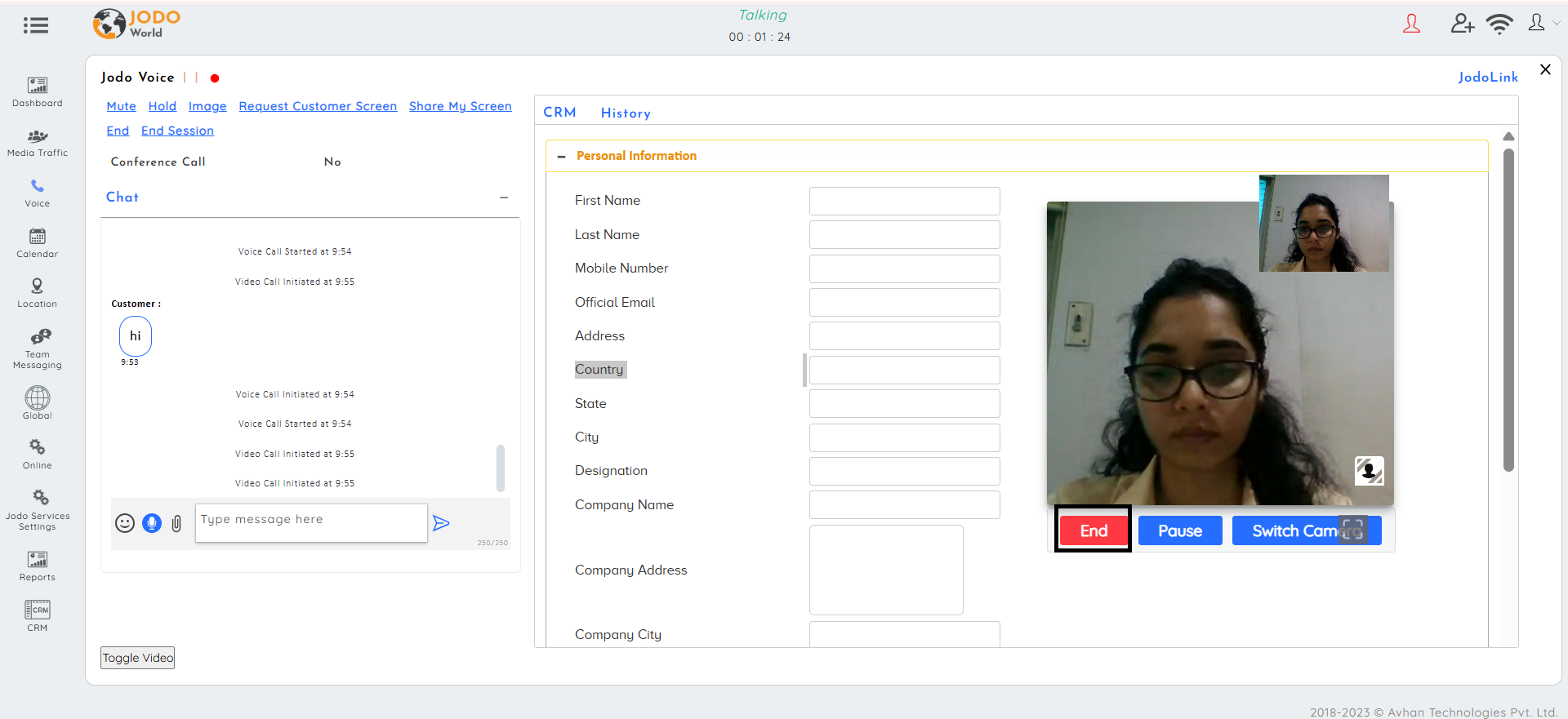Click the Company City field

coord(905,634)
